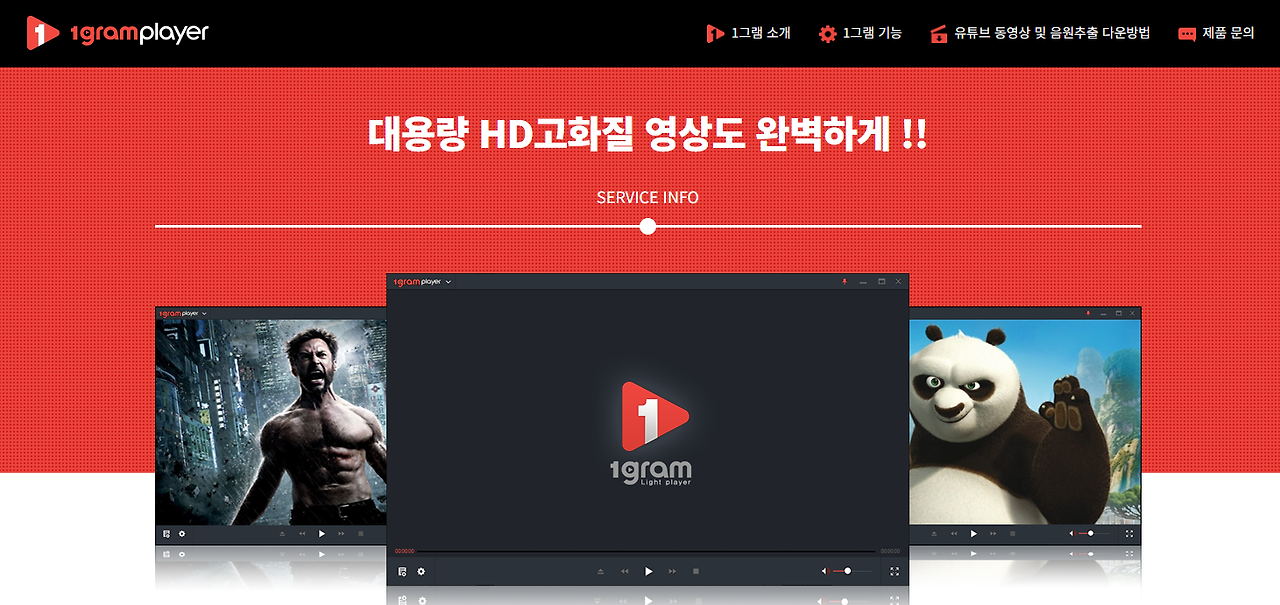Click eject icon in left Wolverine player
The image size is (1280, 605).
pyautogui.click(x=282, y=534)
